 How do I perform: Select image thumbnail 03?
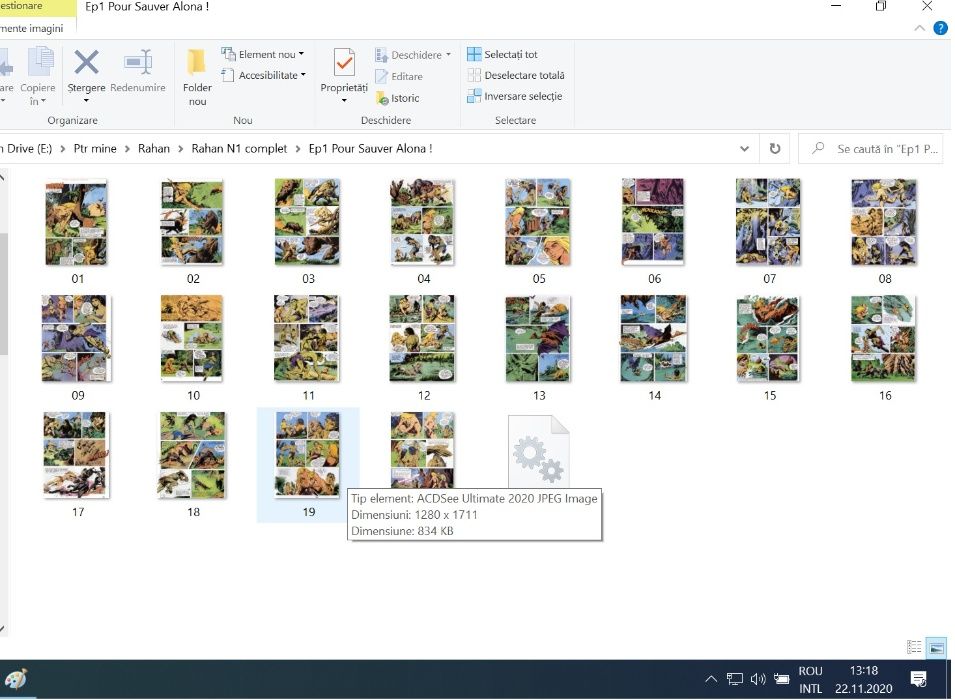pos(308,222)
